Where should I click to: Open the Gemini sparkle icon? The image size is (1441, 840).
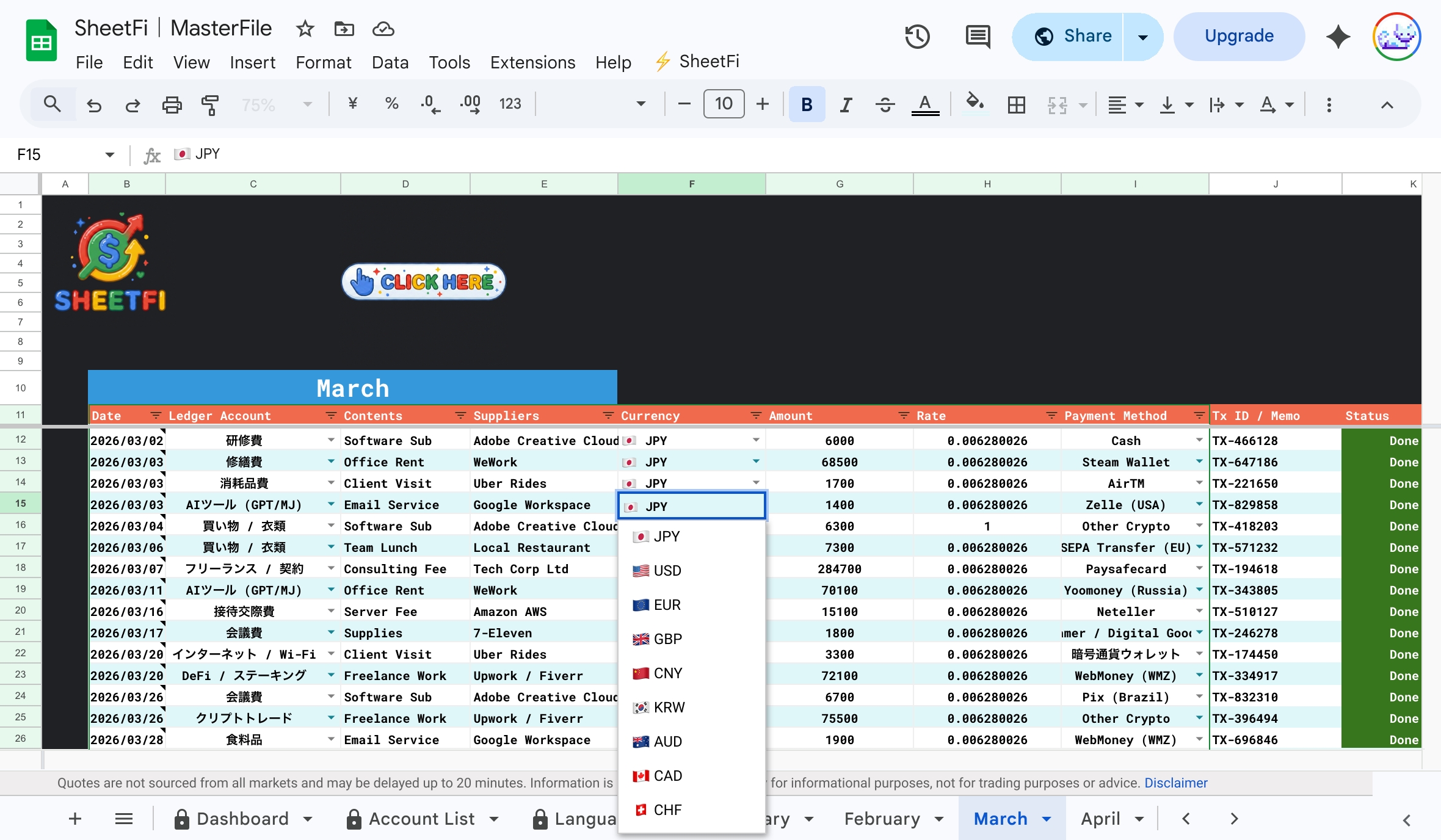click(x=1338, y=37)
